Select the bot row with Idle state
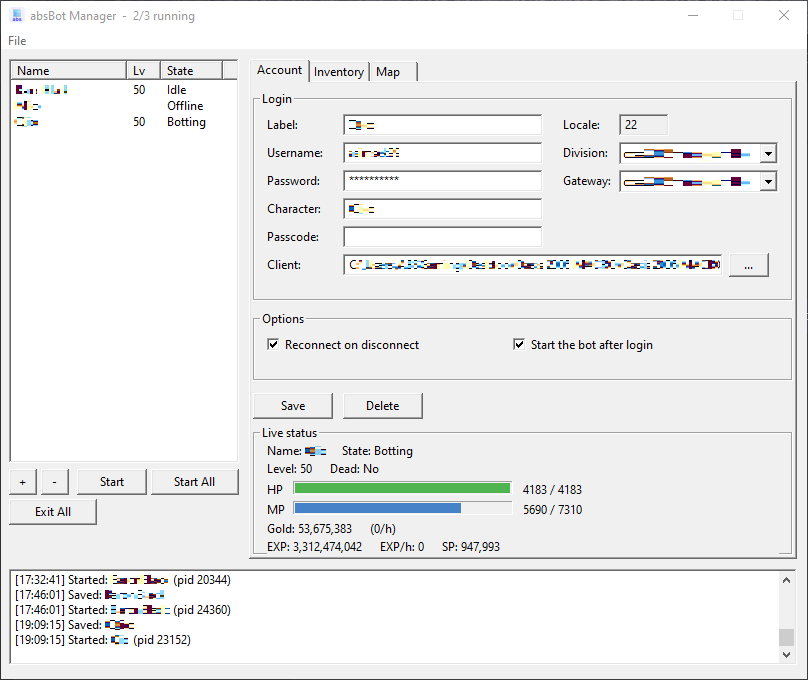Image resolution: width=808 pixels, height=680 pixels. [x=124, y=90]
